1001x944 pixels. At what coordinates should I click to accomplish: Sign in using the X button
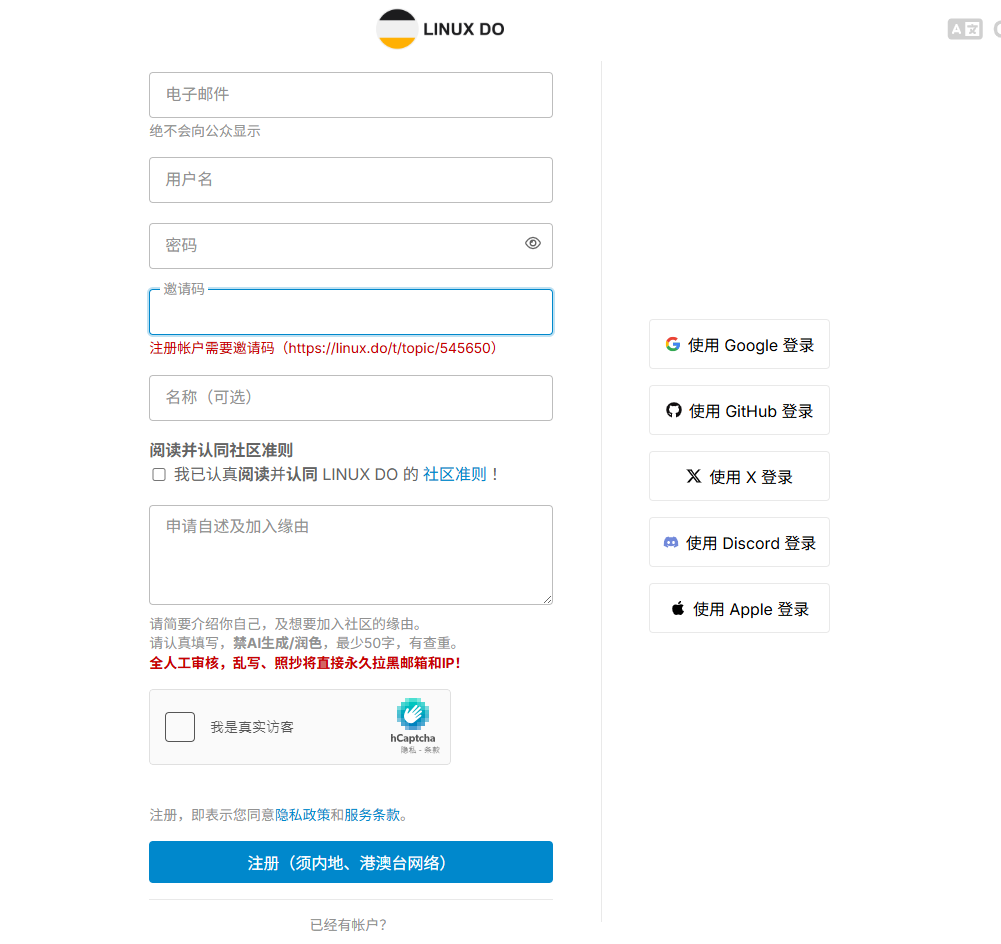(x=739, y=477)
